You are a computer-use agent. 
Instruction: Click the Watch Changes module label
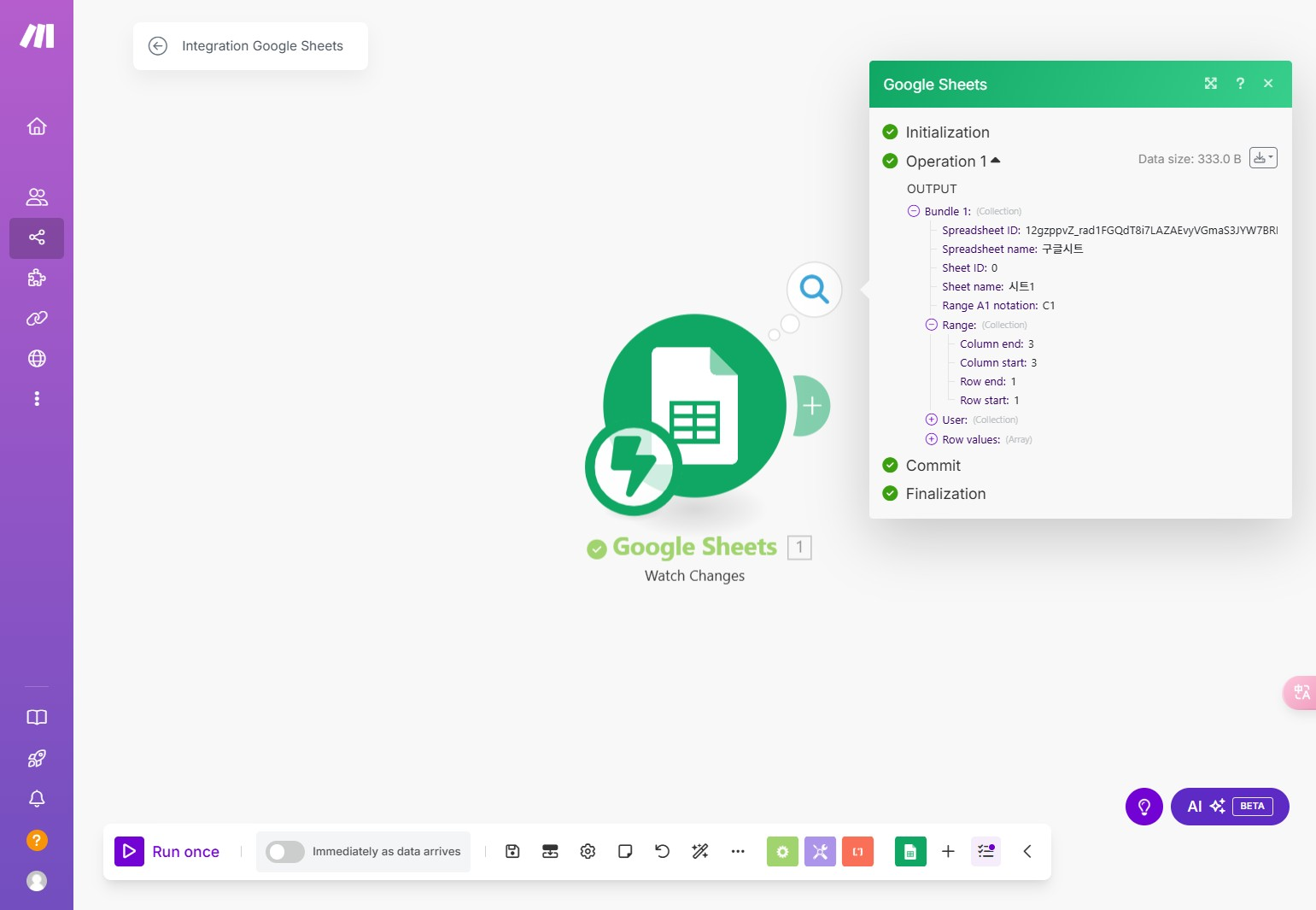tap(694, 576)
